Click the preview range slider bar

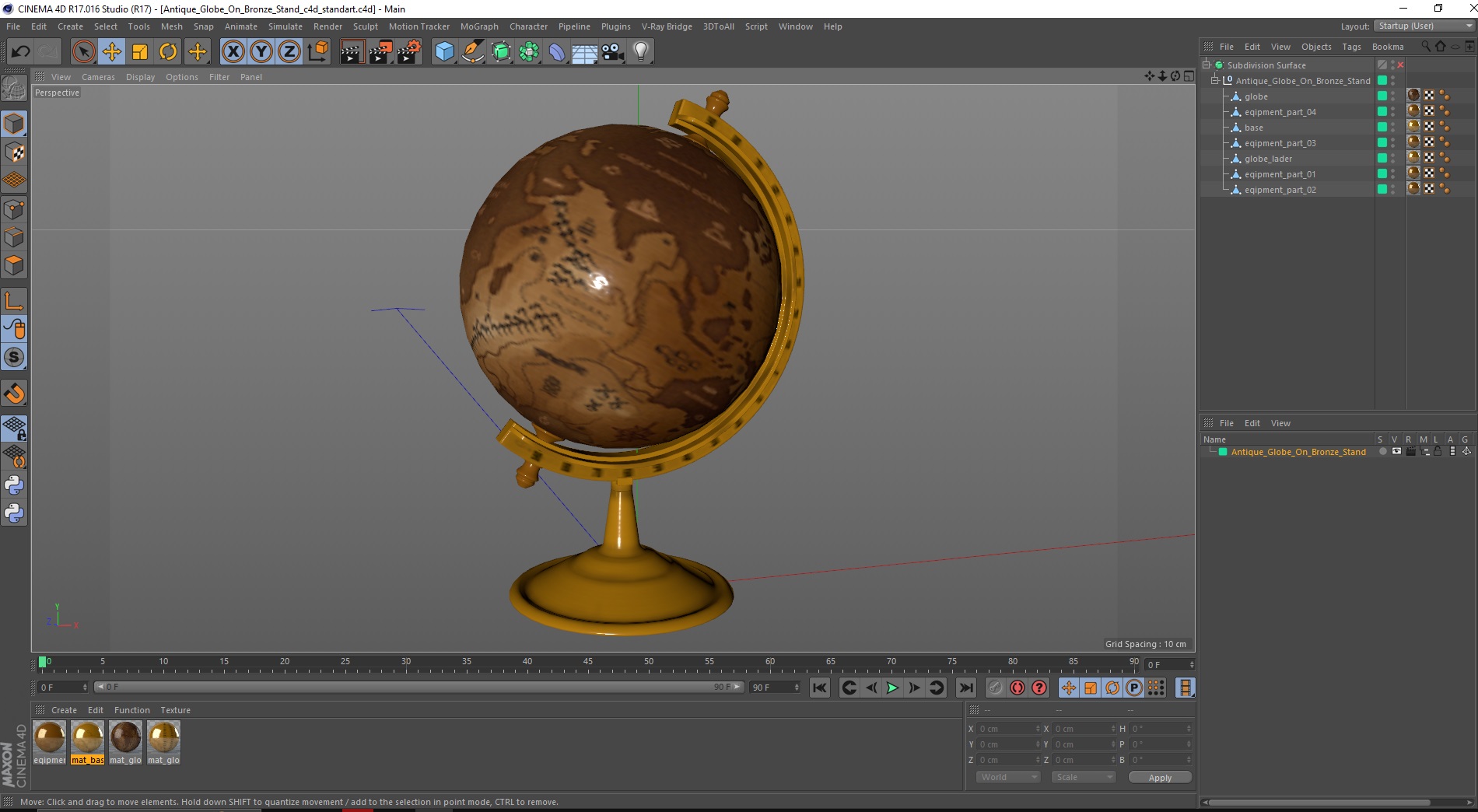[x=419, y=687]
